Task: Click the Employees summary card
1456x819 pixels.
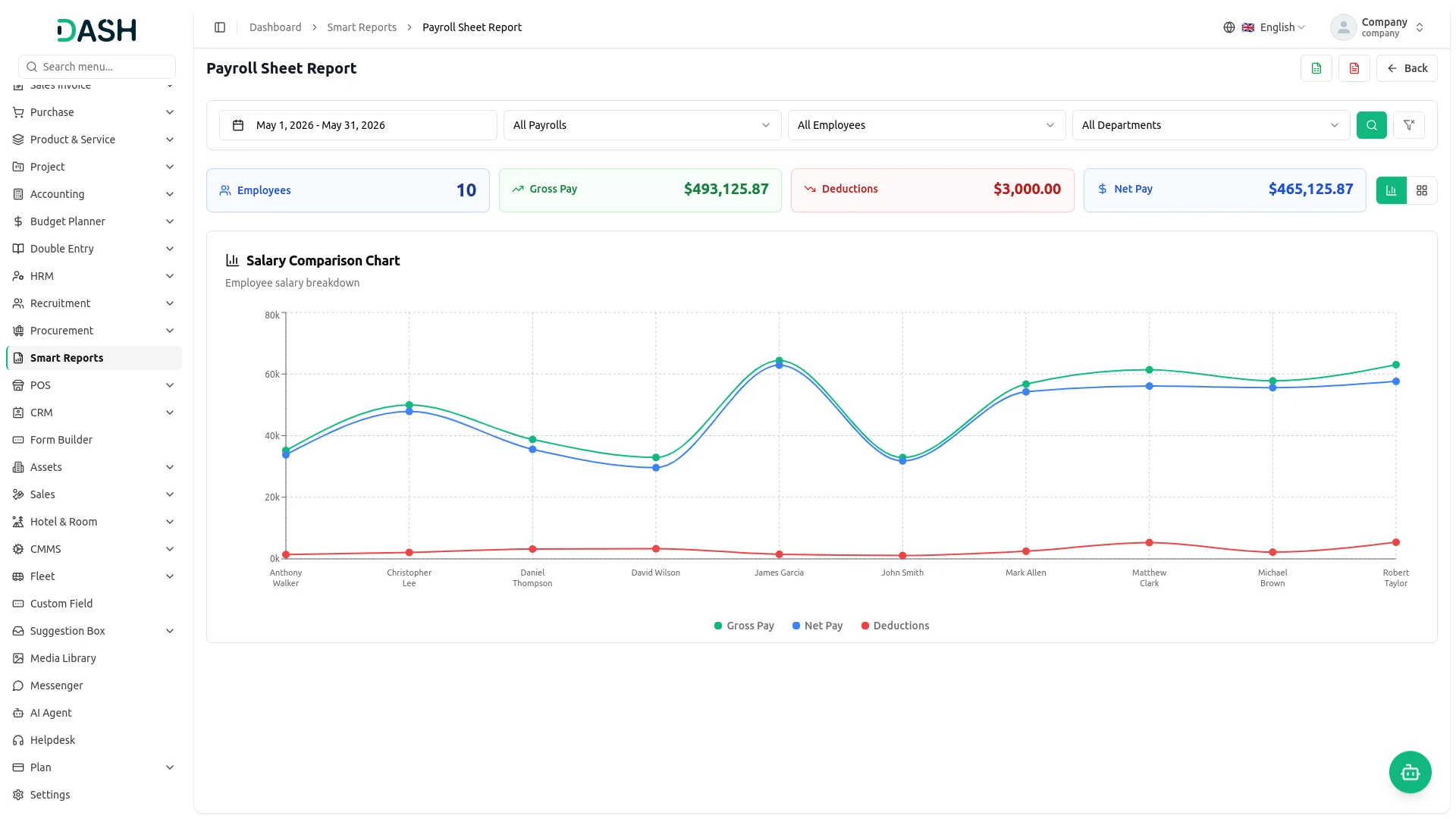Action: click(x=348, y=190)
